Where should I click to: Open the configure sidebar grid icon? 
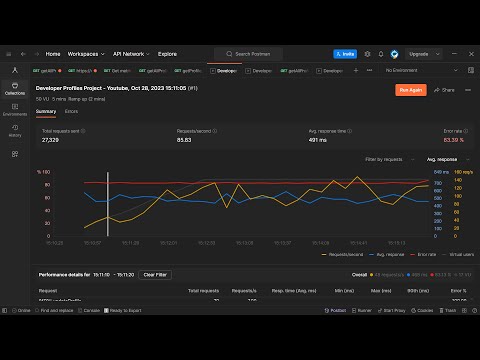(x=15, y=154)
